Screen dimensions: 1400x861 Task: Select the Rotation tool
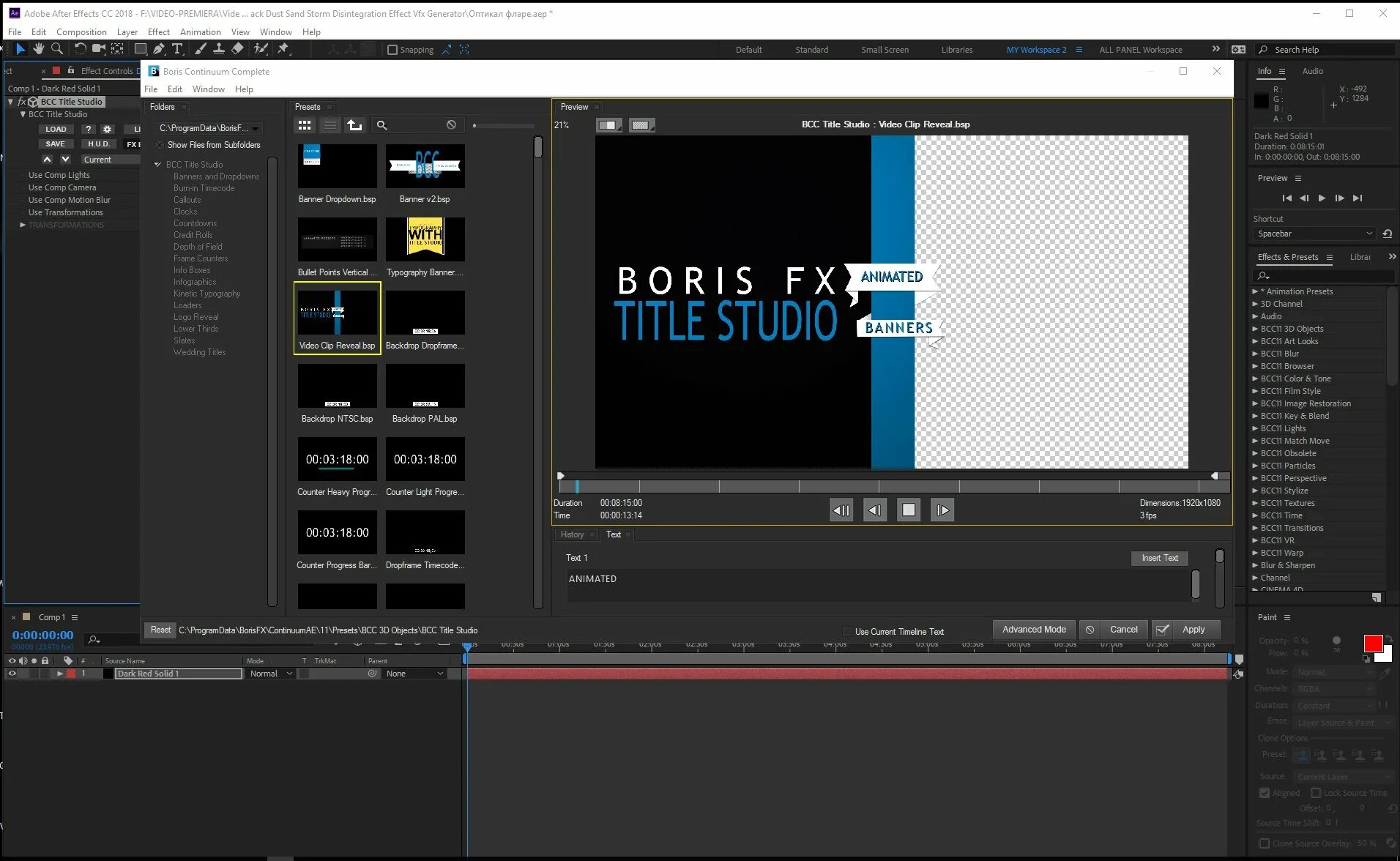click(x=80, y=49)
